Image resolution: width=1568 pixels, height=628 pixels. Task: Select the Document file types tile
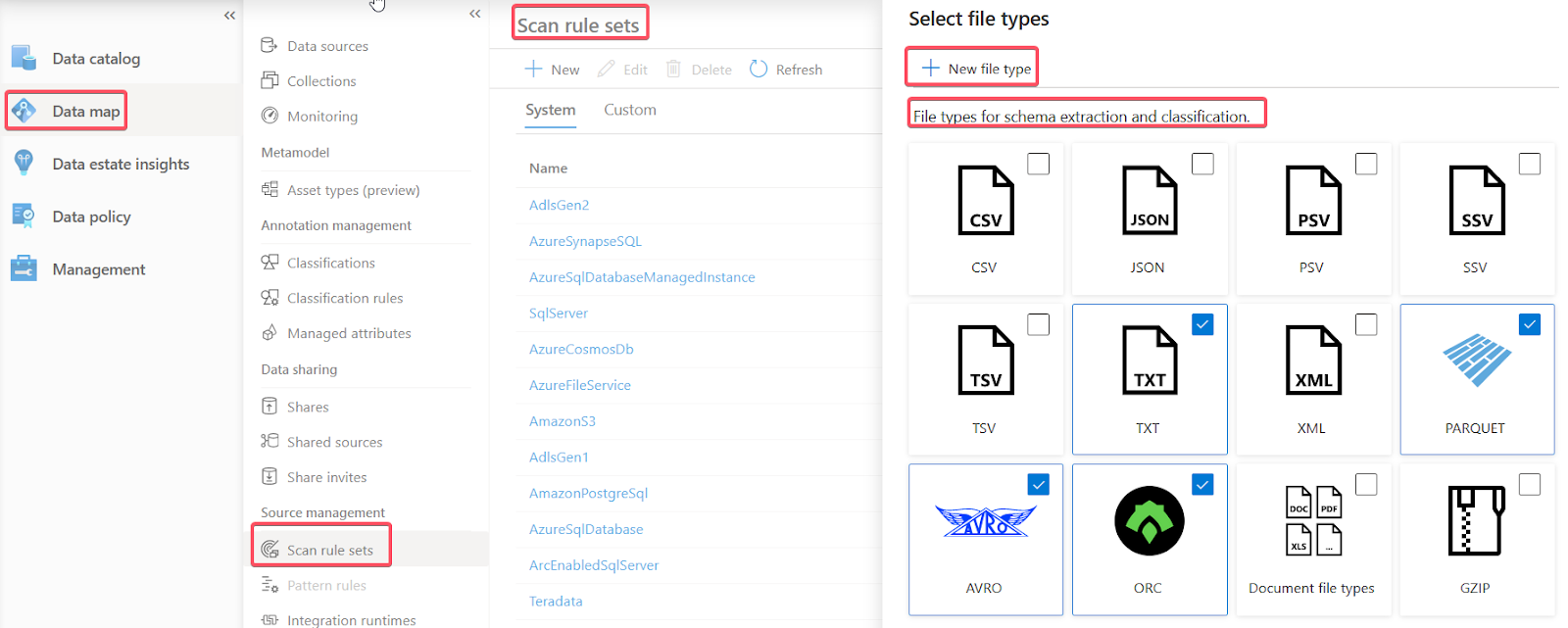[x=1311, y=540]
